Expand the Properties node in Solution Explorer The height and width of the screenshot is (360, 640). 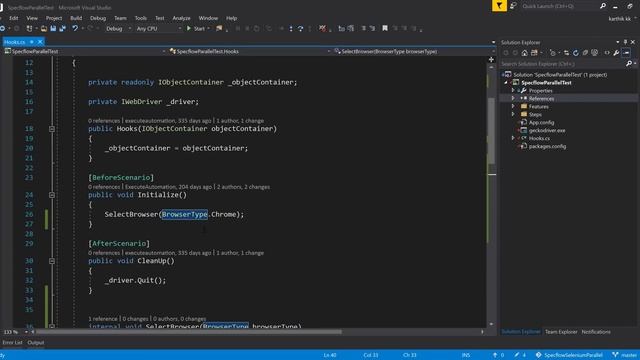tap(513, 91)
